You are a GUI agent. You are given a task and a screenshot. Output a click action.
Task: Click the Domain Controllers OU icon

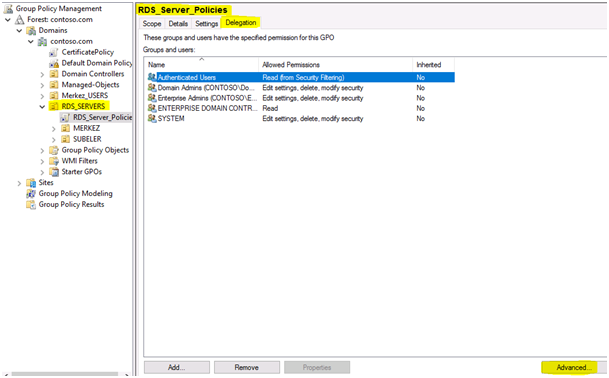[x=54, y=74]
